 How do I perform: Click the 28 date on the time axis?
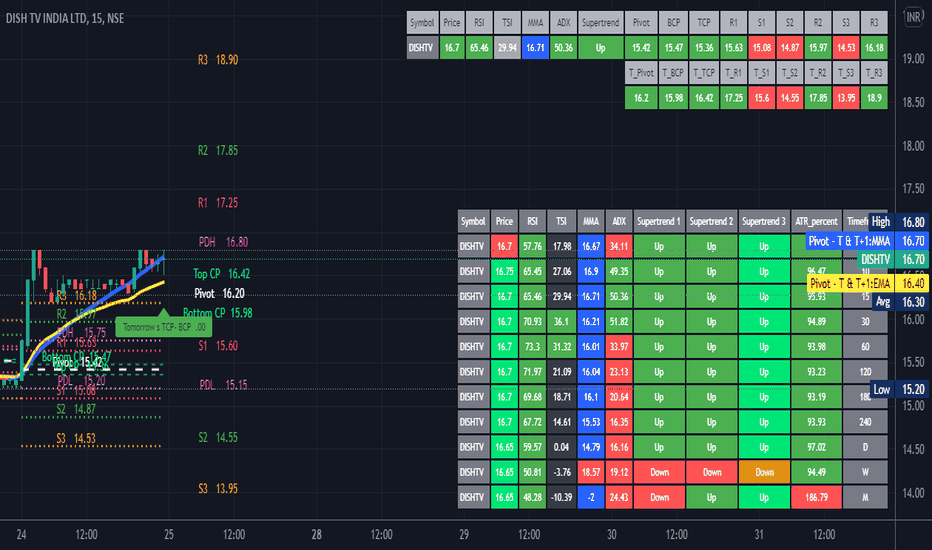pyautogui.click(x=316, y=534)
